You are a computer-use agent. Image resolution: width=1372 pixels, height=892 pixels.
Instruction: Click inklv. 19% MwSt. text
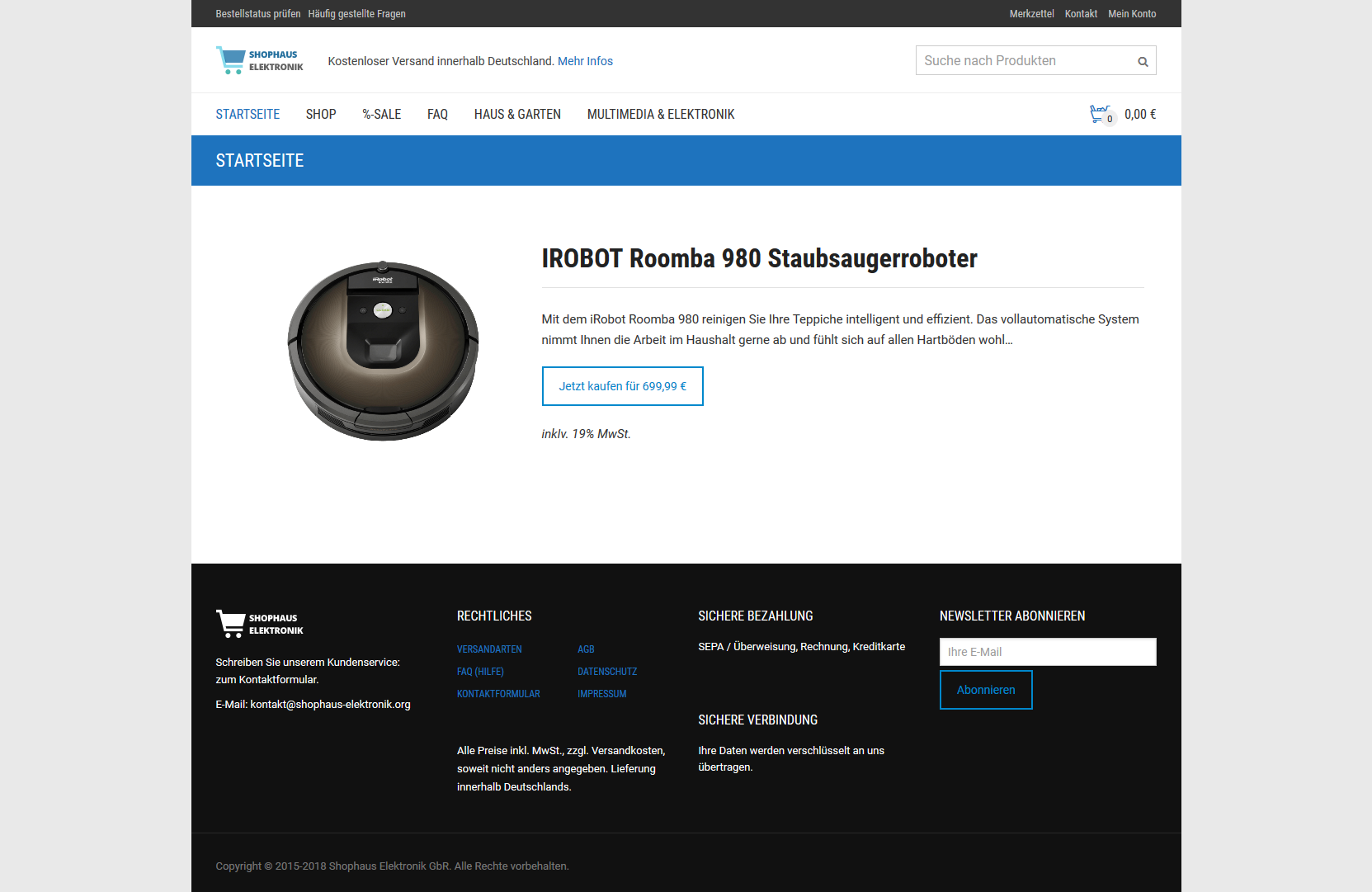click(586, 434)
